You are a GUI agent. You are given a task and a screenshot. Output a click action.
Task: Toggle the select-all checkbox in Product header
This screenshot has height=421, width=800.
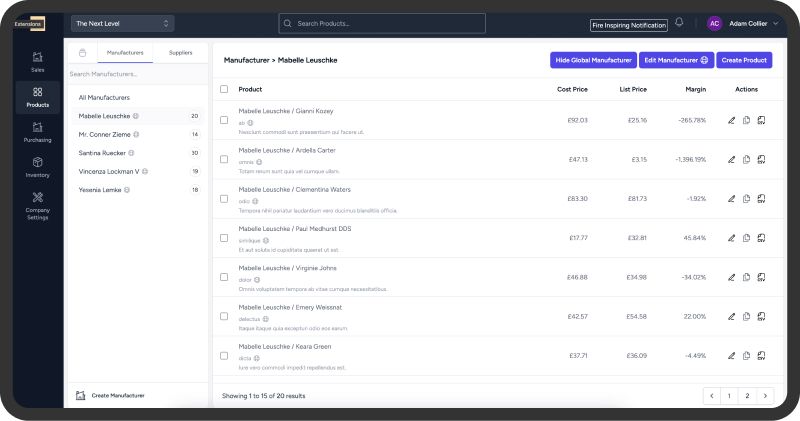tap(224, 89)
